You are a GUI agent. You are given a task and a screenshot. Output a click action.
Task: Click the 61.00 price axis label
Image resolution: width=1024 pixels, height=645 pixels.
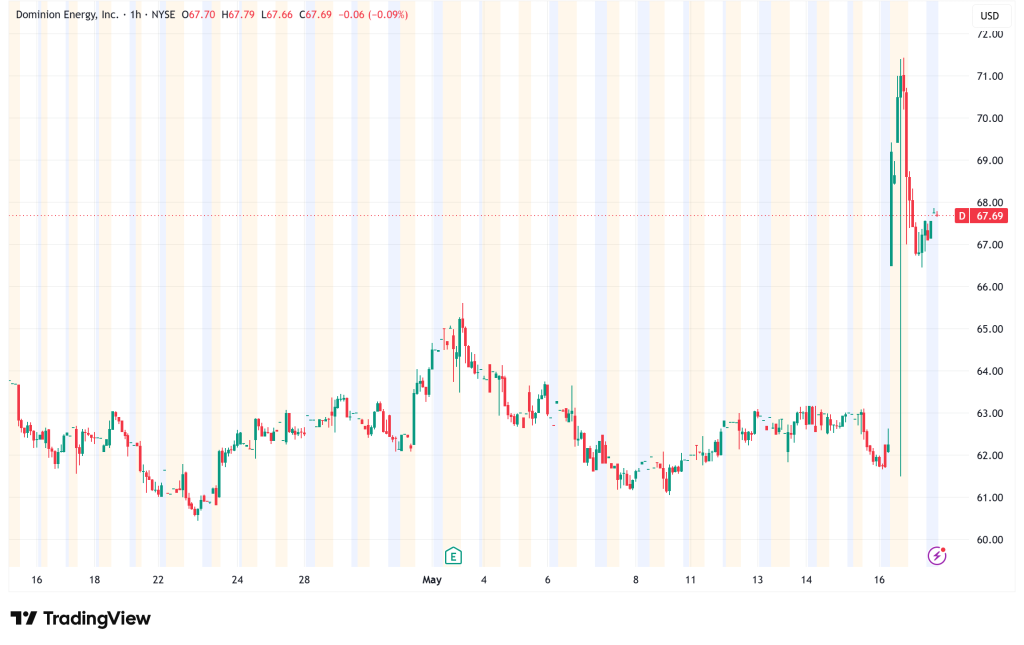coord(989,497)
